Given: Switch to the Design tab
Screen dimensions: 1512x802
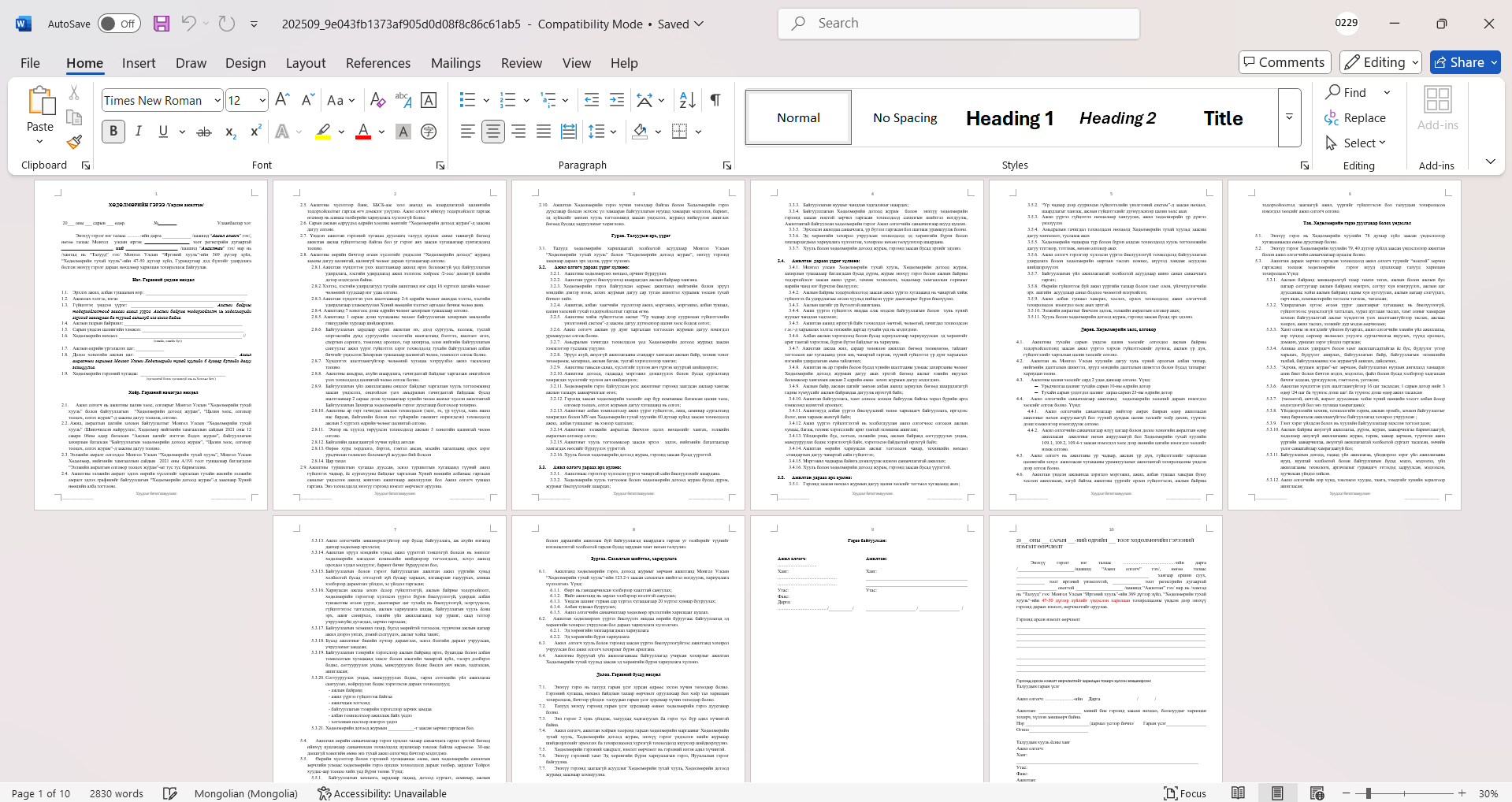Looking at the screenshot, I should point(245,63).
